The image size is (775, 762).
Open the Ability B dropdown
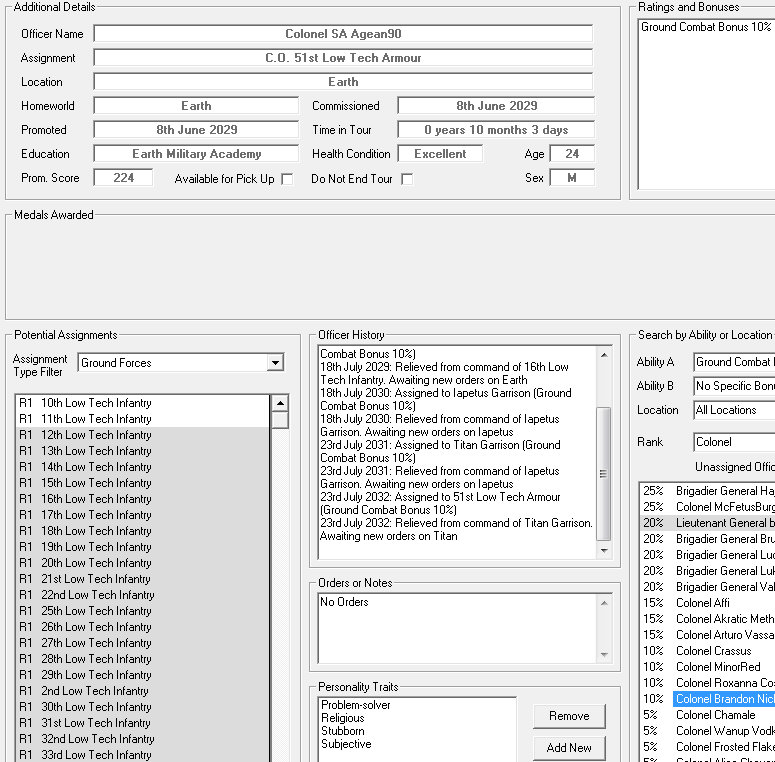(733, 385)
